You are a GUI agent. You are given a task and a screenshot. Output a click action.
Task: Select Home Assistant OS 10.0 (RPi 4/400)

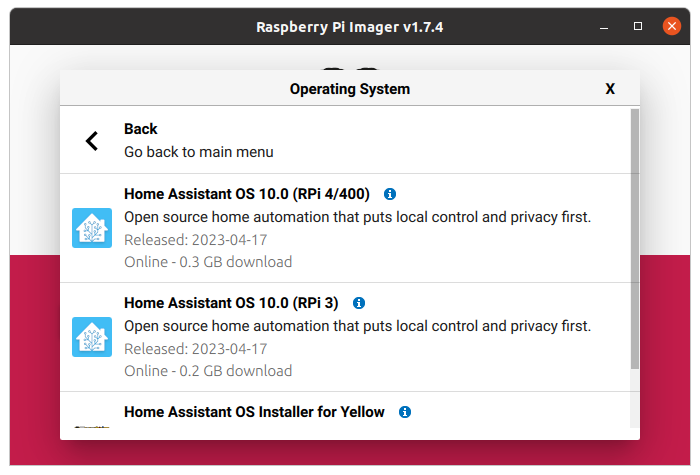tap(346, 228)
